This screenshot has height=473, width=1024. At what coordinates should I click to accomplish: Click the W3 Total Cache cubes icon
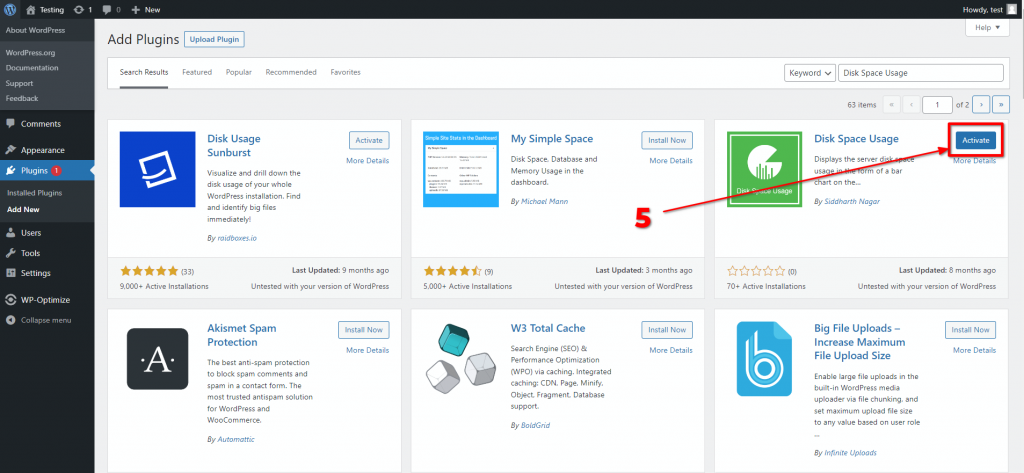pyautogui.click(x=461, y=359)
